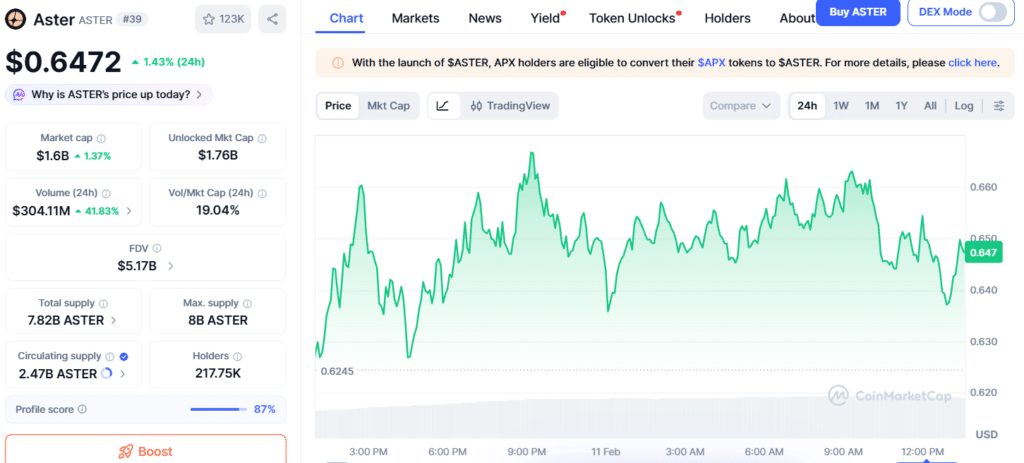Click the 19.04% Vol/Mkt Cap value
The image size is (1024, 463).
218,211
